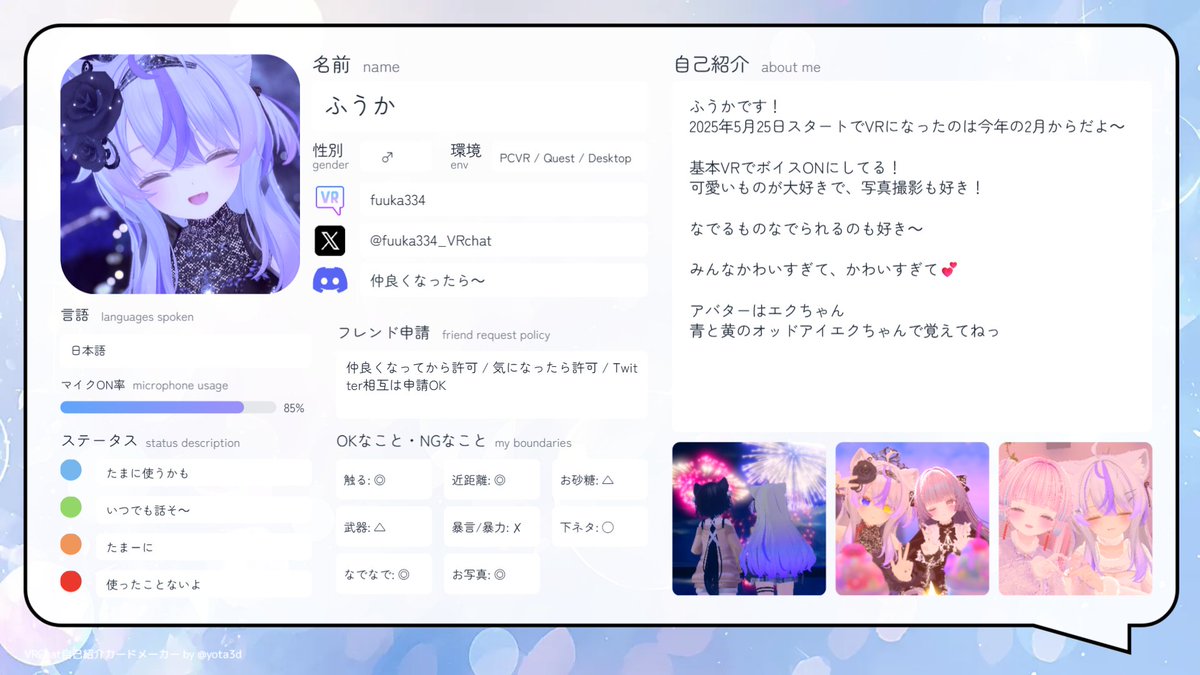1200x675 pixels.
Task: Click the orange status dot icon
Action: pyautogui.click(x=71, y=546)
